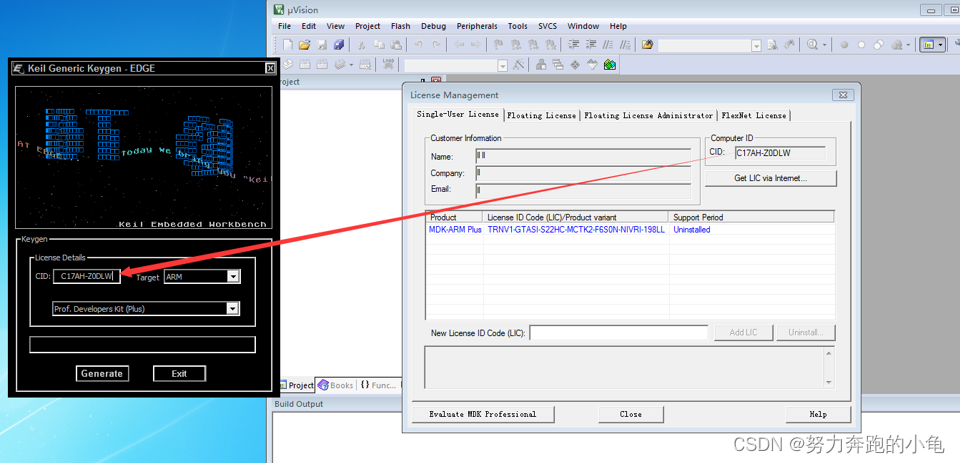
Task: Create a new file from µVision toolbar
Action: click(288, 45)
